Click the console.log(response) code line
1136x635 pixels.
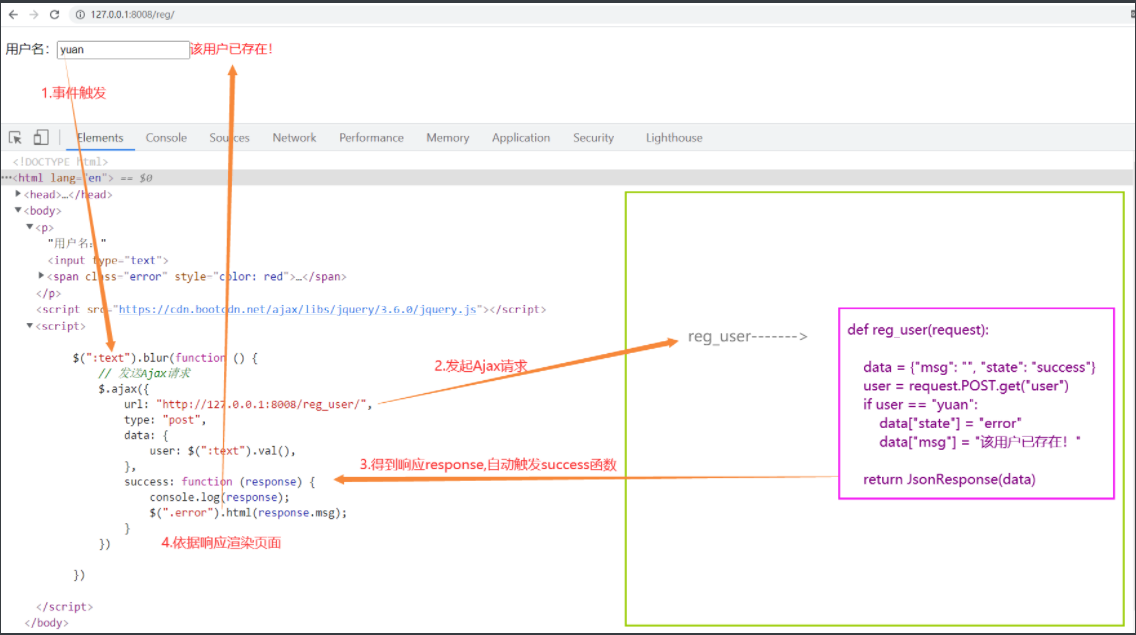click(x=220, y=497)
